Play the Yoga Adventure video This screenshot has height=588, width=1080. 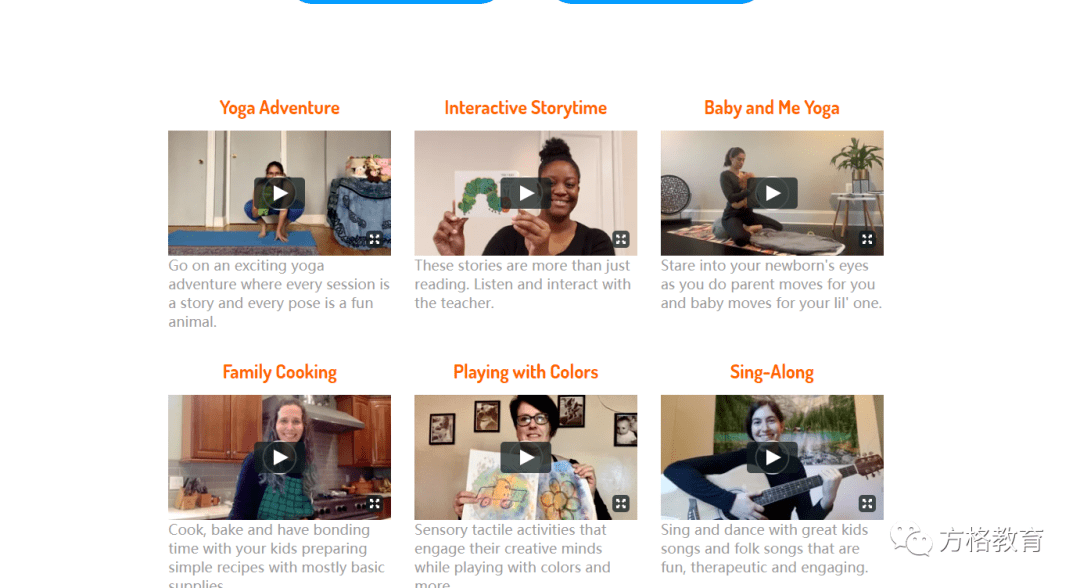[279, 193]
